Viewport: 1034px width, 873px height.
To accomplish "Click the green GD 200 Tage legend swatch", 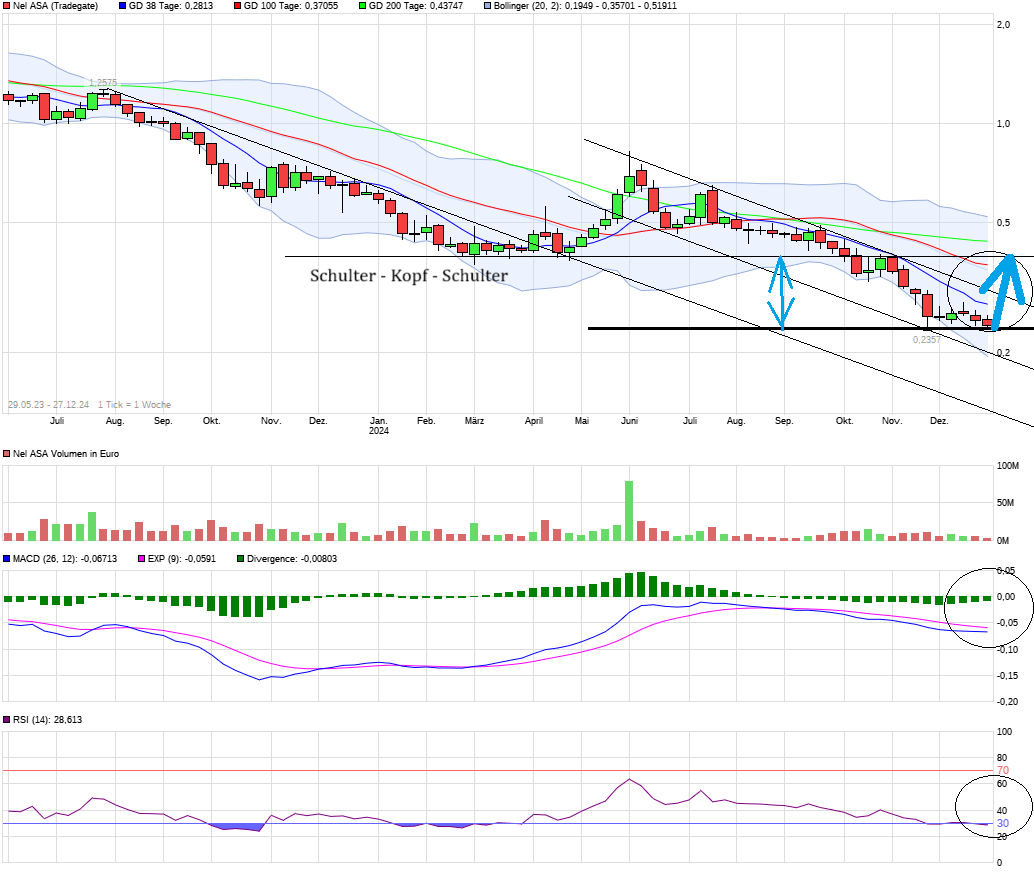I will coord(362,5).
